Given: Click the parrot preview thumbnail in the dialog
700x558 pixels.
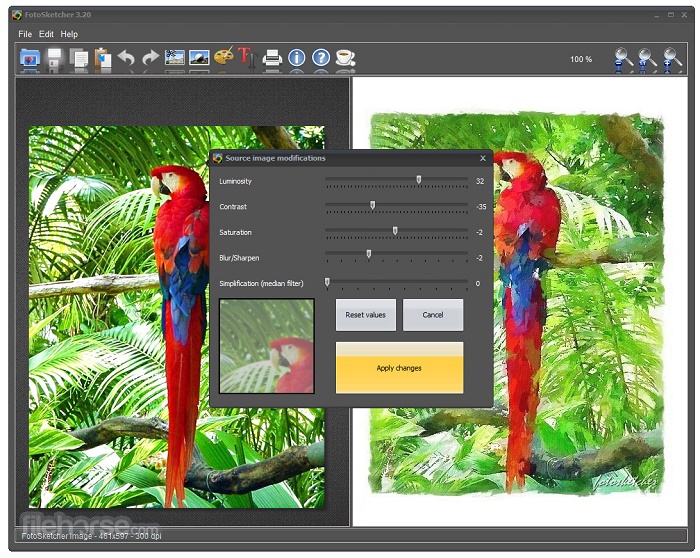Looking at the screenshot, I should 267,346.
